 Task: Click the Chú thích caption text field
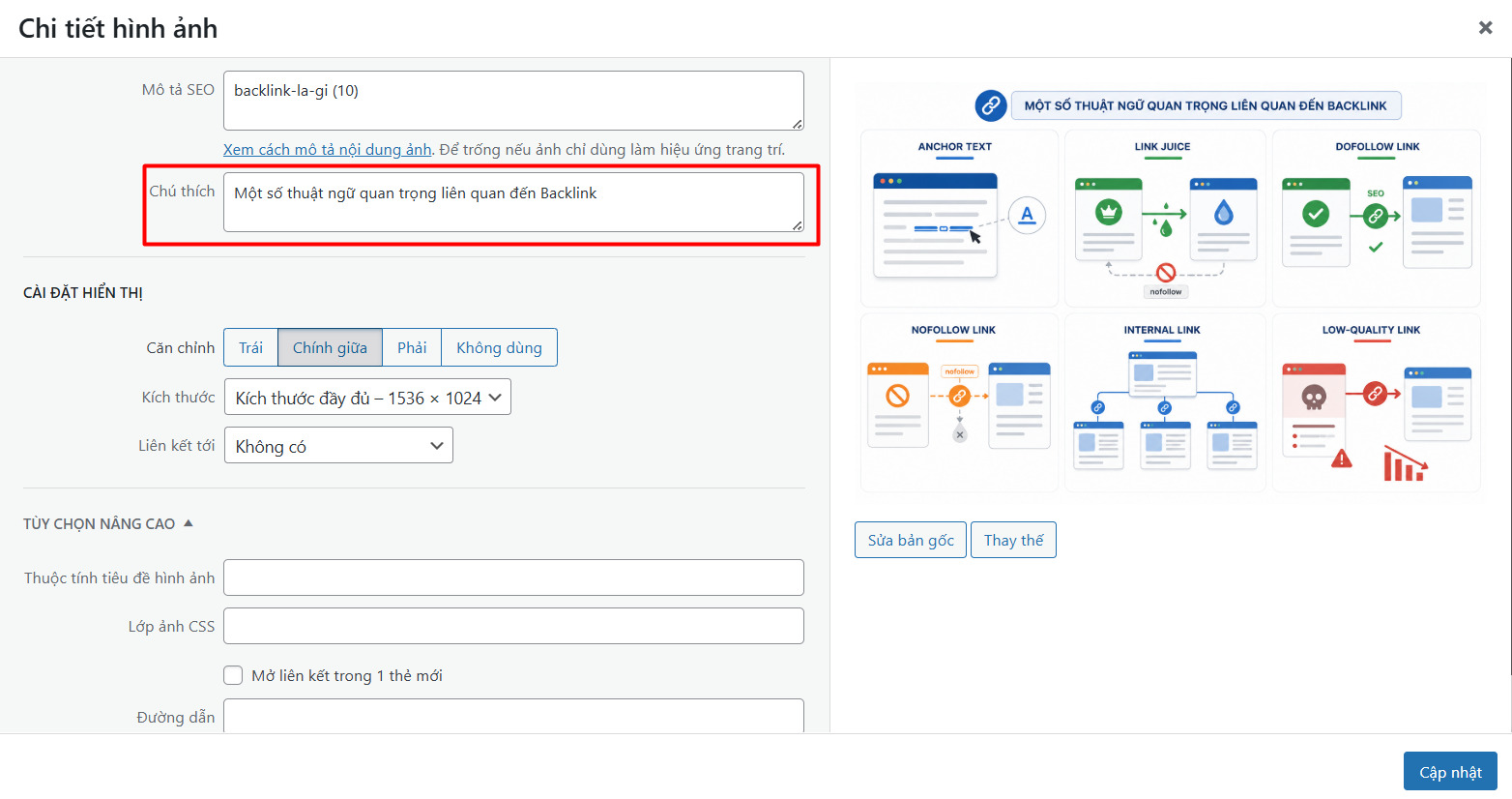[513, 202]
